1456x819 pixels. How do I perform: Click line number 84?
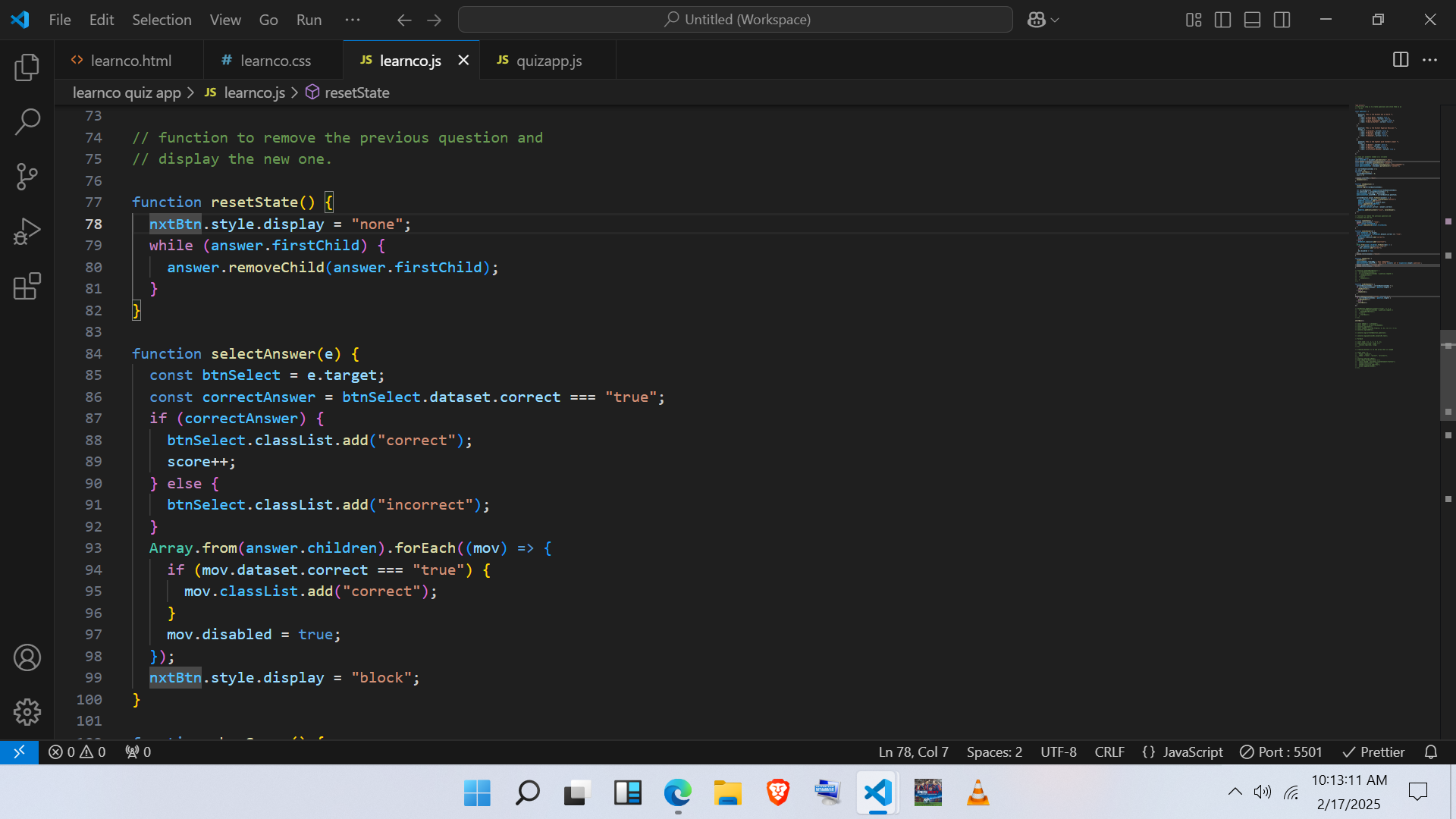pyautogui.click(x=93, y=353)
